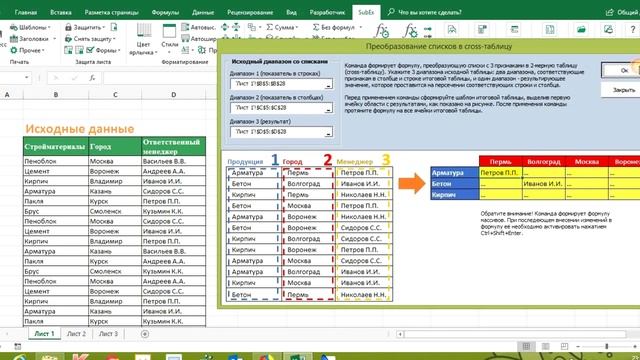Switch to Page Break Preview icon
Screen dimensions: 640x360
tap(564, 347)
